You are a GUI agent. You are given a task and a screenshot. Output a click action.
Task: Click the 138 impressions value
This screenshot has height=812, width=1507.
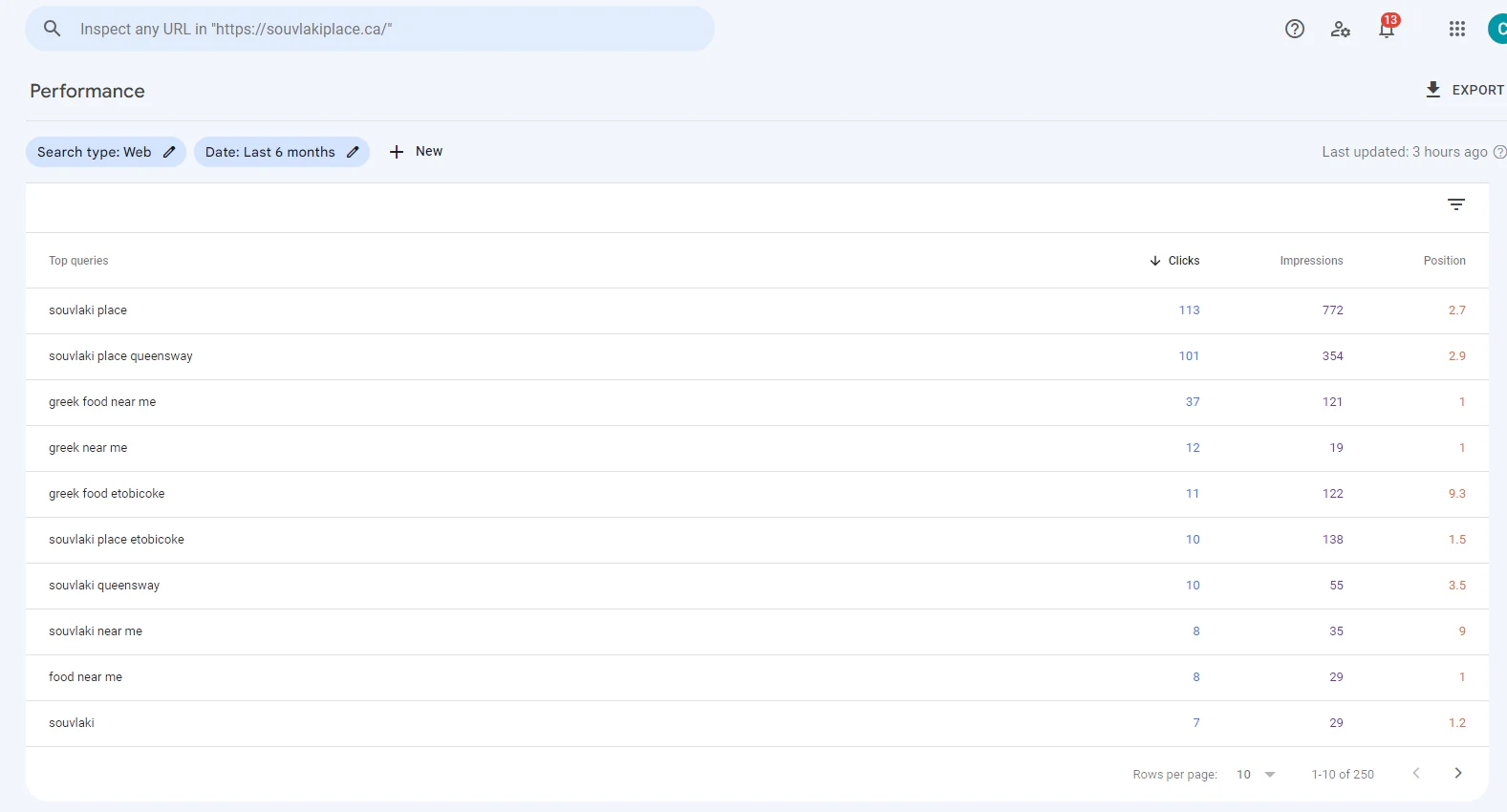(x=1332, y=540)
